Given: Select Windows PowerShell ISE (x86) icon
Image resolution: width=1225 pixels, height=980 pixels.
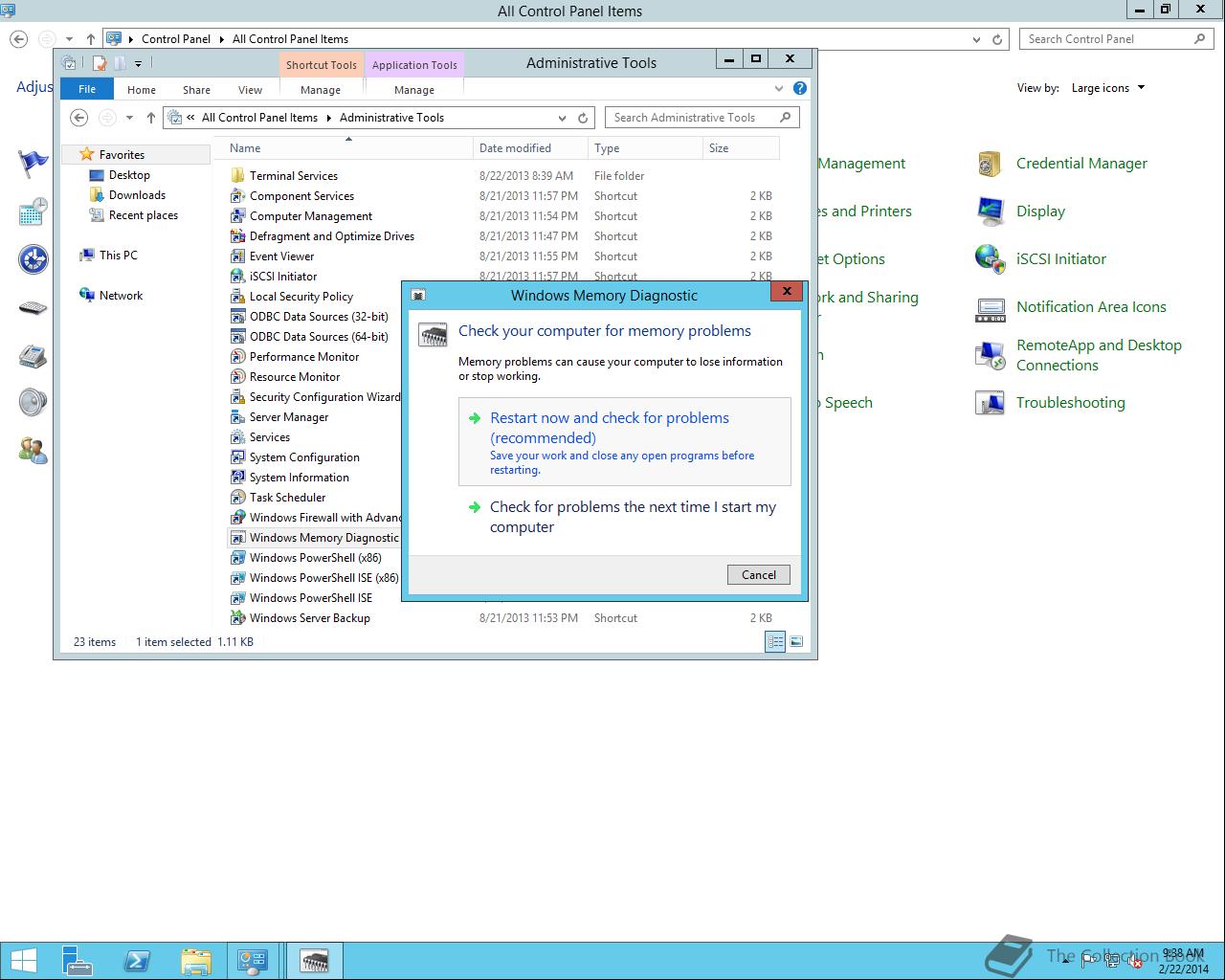Looking at the screenshot, I should [237, 578].
